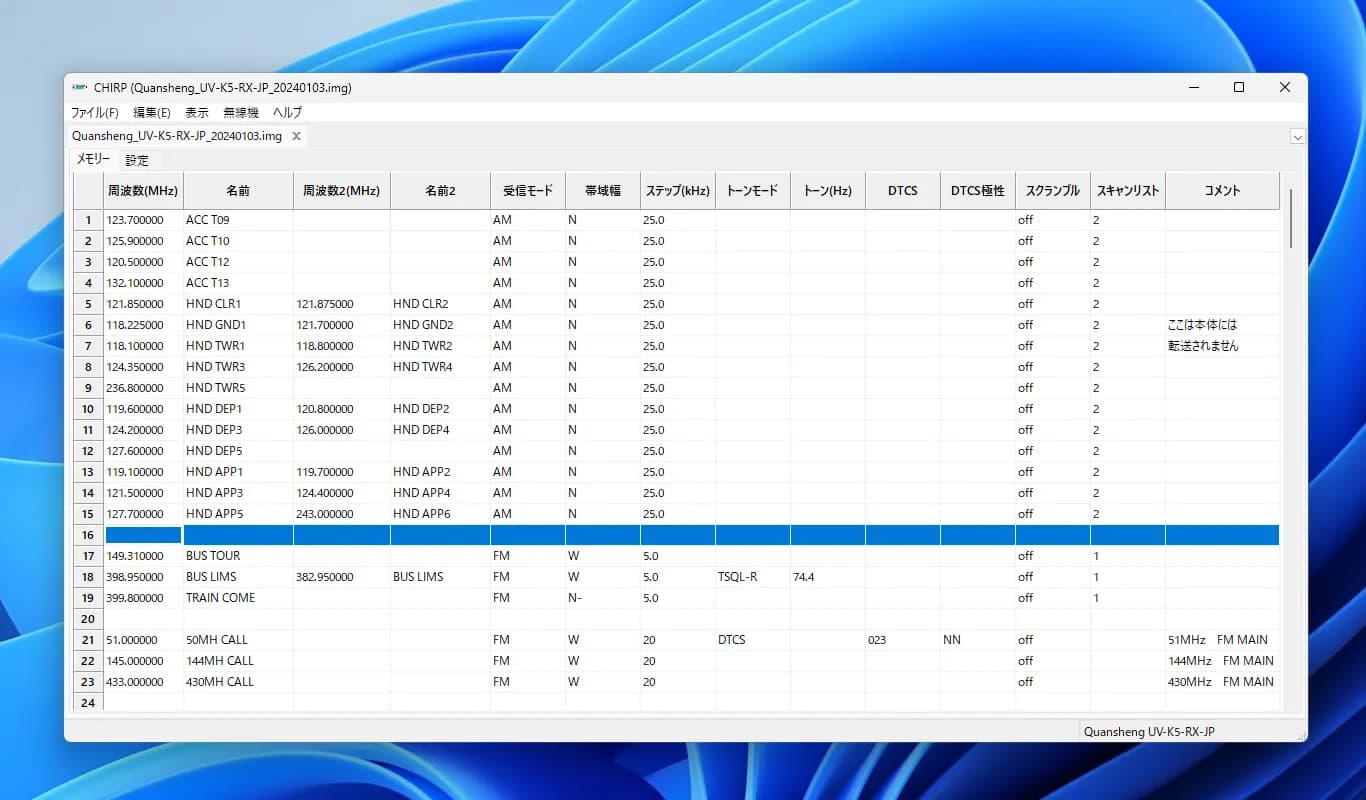Open the 無線機 menu
This screenshot has width=1366, height=800.
[x=241, y=113]
